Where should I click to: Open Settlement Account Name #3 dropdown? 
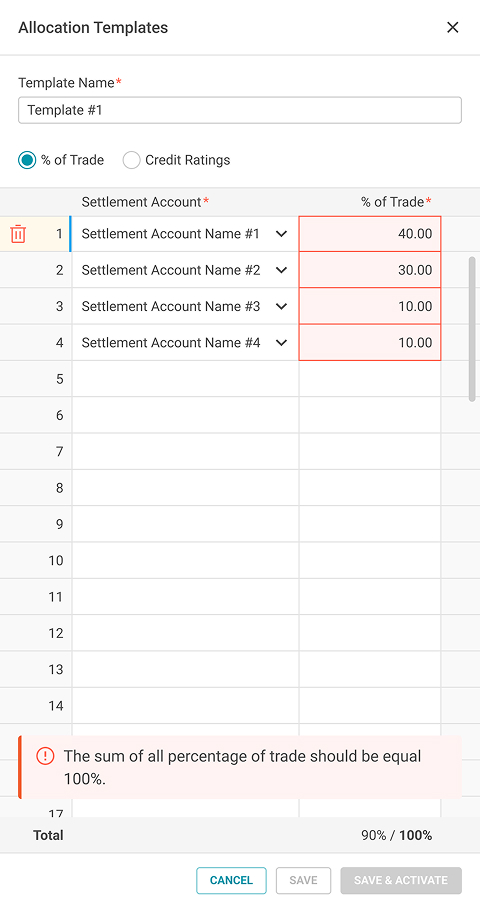tap(281, 306)
